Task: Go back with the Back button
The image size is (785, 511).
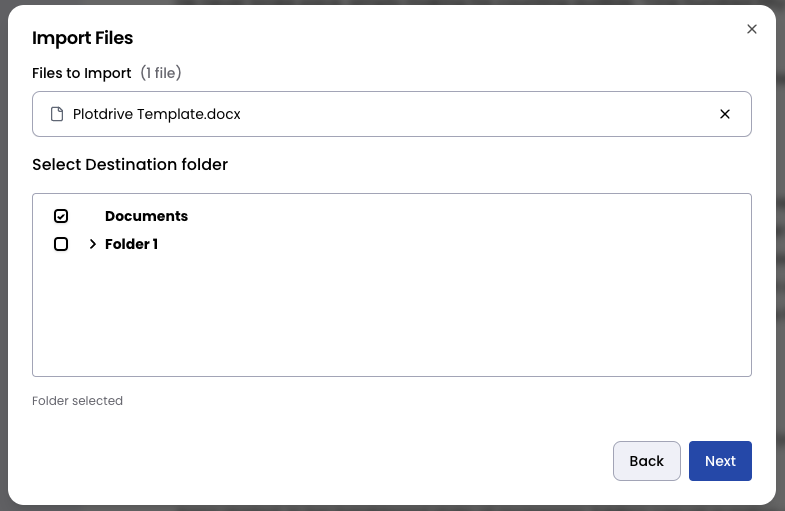Action: click(646, 461)
